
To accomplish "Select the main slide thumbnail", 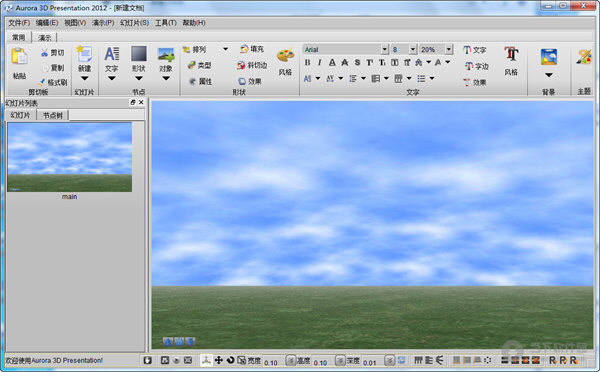I will coord(70,157).
